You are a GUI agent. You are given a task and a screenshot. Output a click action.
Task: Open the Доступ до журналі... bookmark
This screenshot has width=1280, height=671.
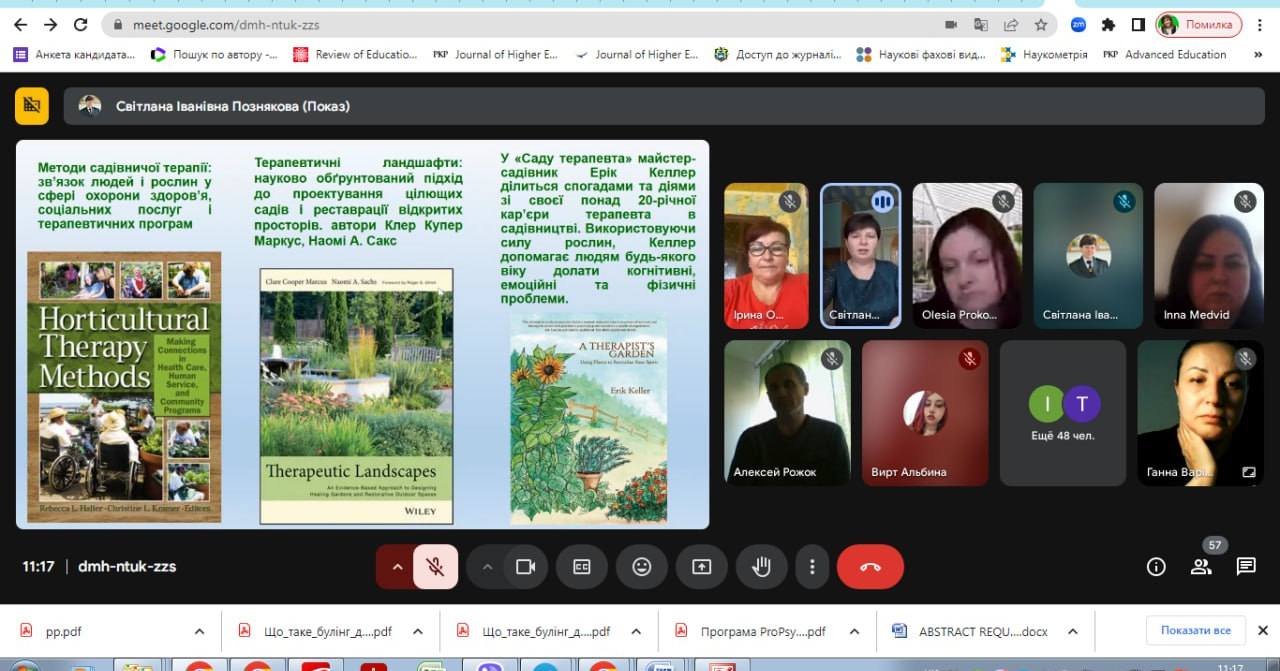pyautogui.click(x=778, y=55)
